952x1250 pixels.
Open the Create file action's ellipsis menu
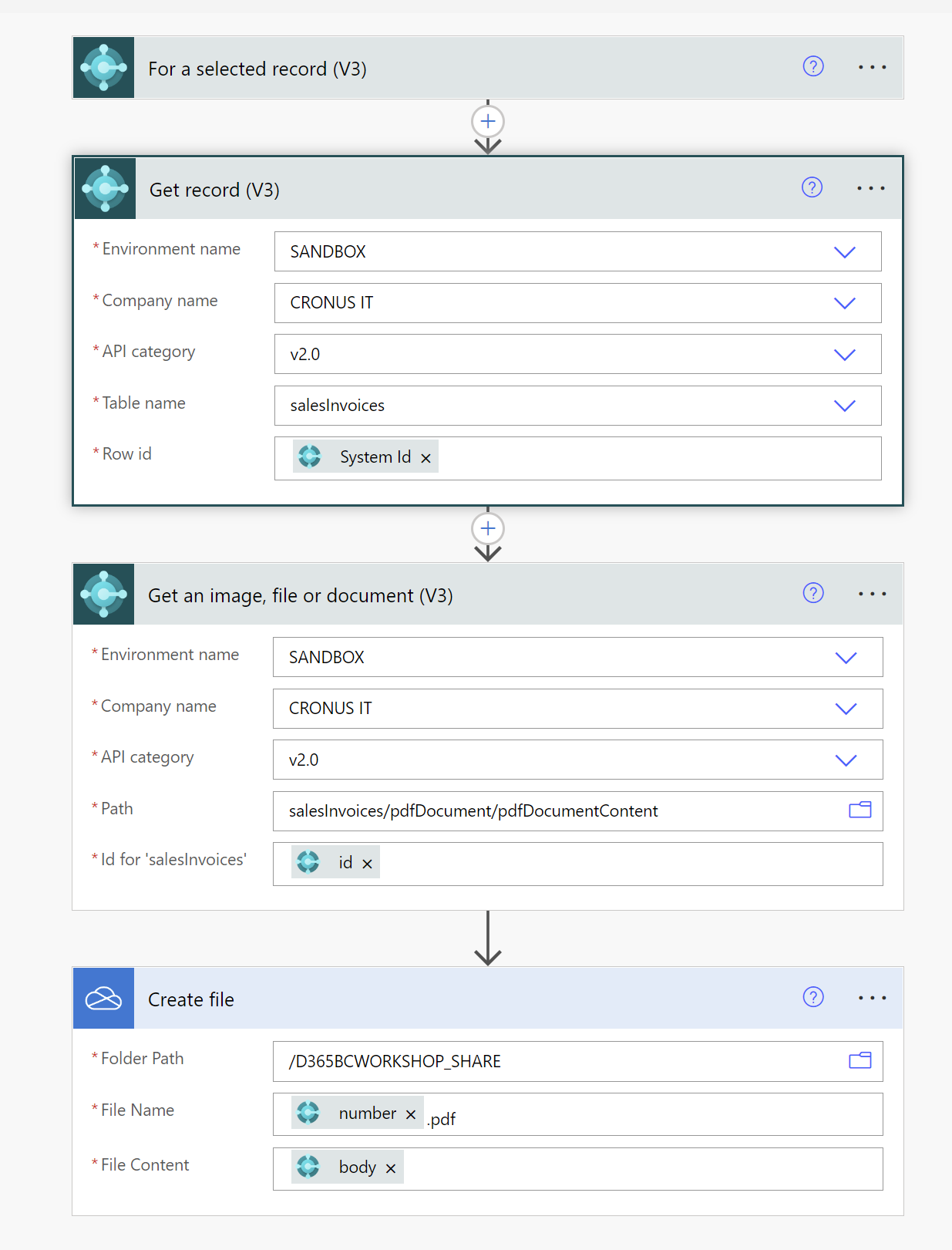coord(872,998)
